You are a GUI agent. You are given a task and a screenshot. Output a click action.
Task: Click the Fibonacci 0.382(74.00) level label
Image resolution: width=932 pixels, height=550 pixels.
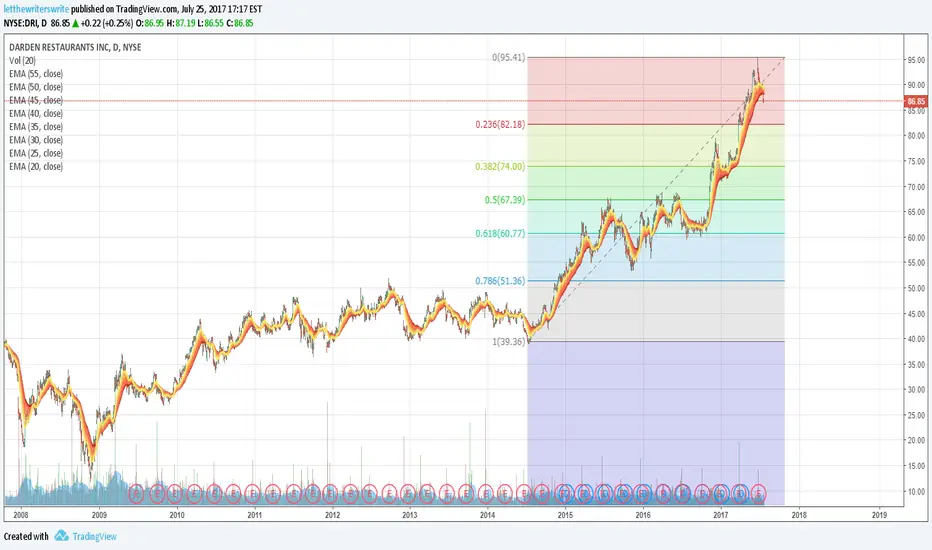tap(500, 166)
